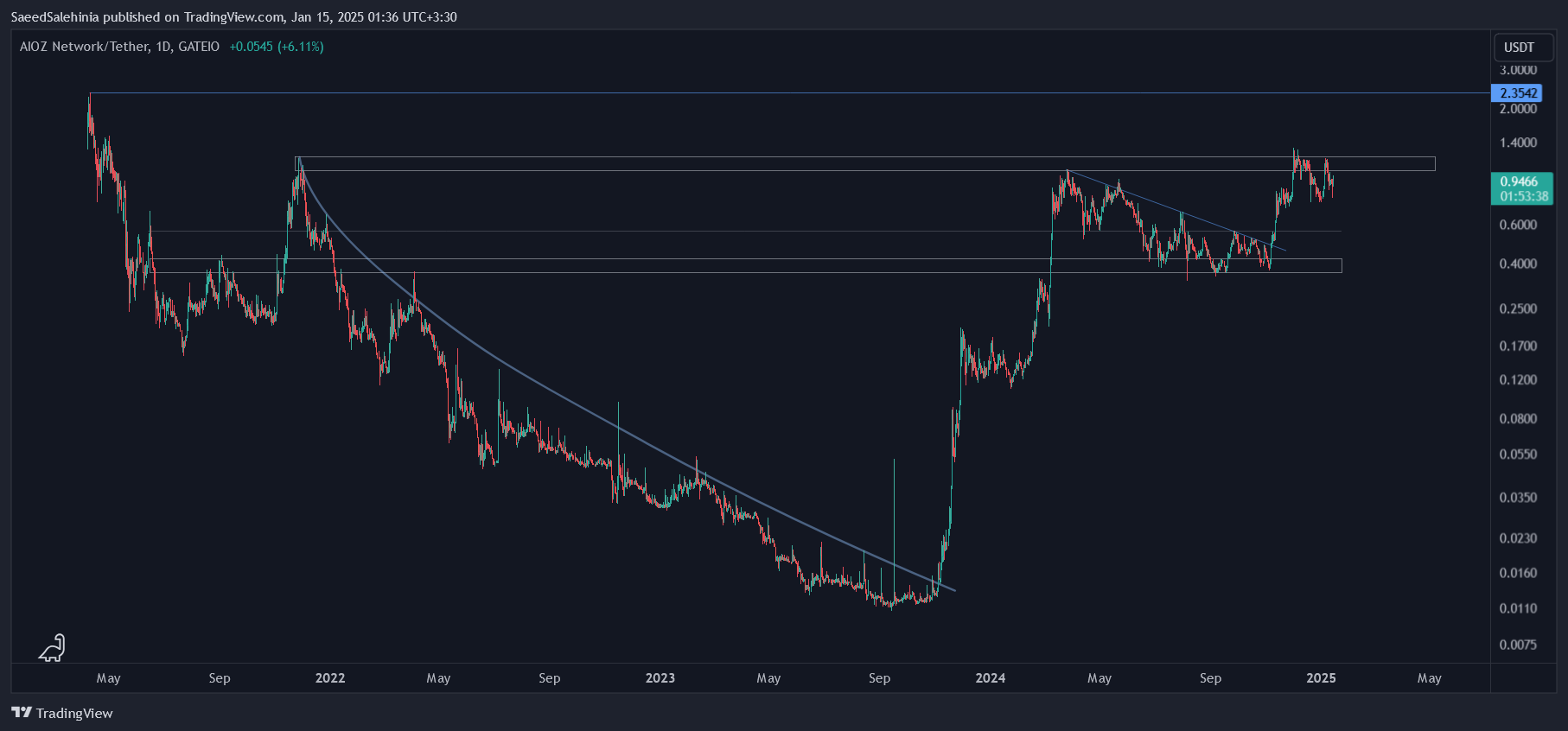Click the dinosaur icon on the chart
The height and width of the screenshot is (731, 1568).
coord(52,648)
